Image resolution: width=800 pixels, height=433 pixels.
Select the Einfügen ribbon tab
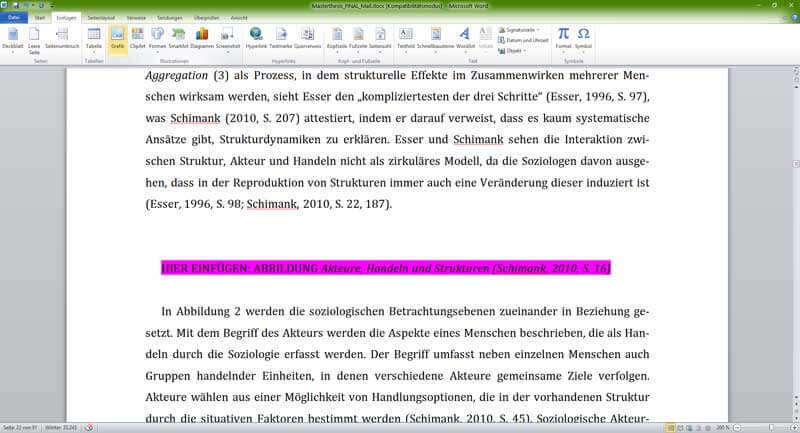[66, 18]
